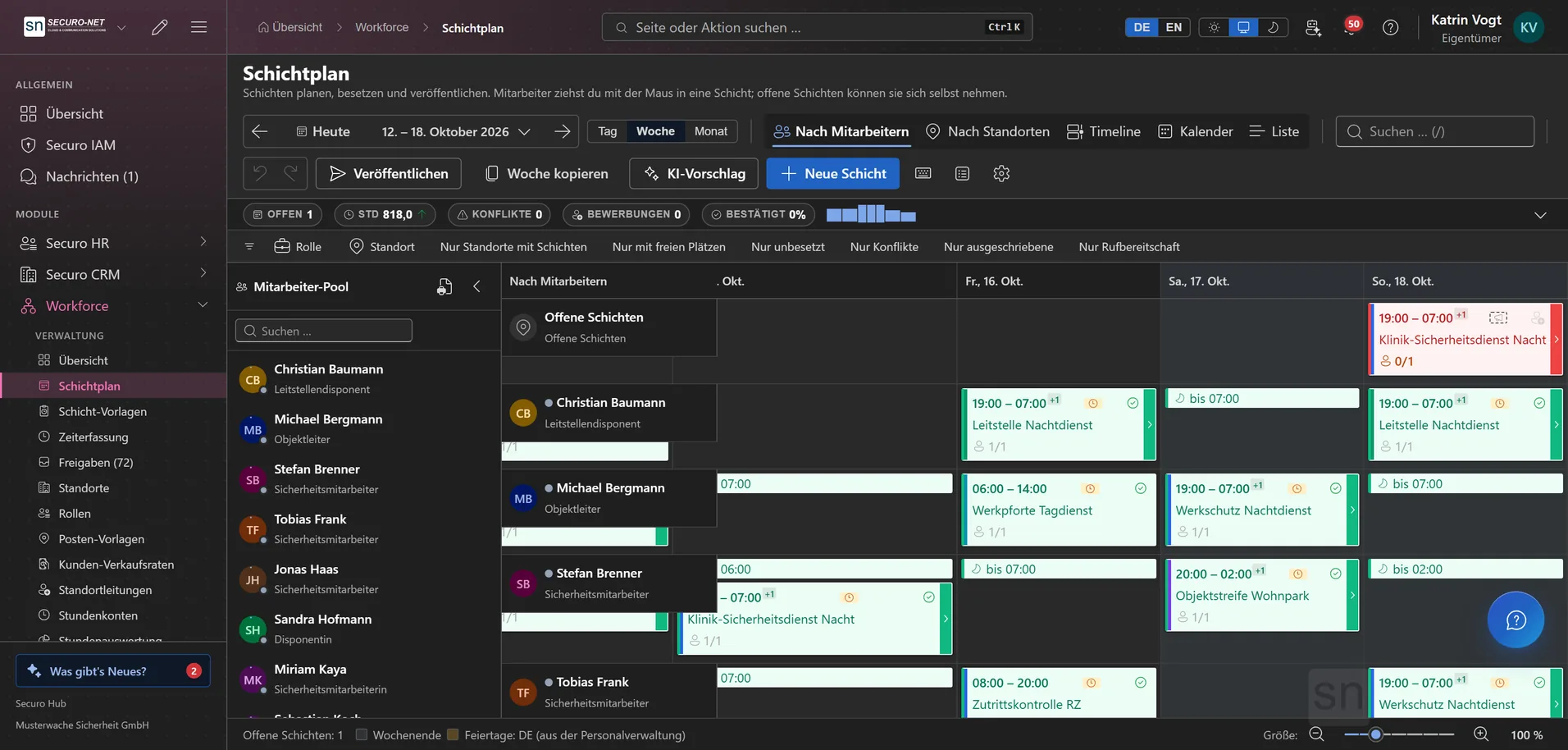
Task: Toggle the hamburger menu icon beside the logo
Action: pyautogui.click(x=198, y=27)
